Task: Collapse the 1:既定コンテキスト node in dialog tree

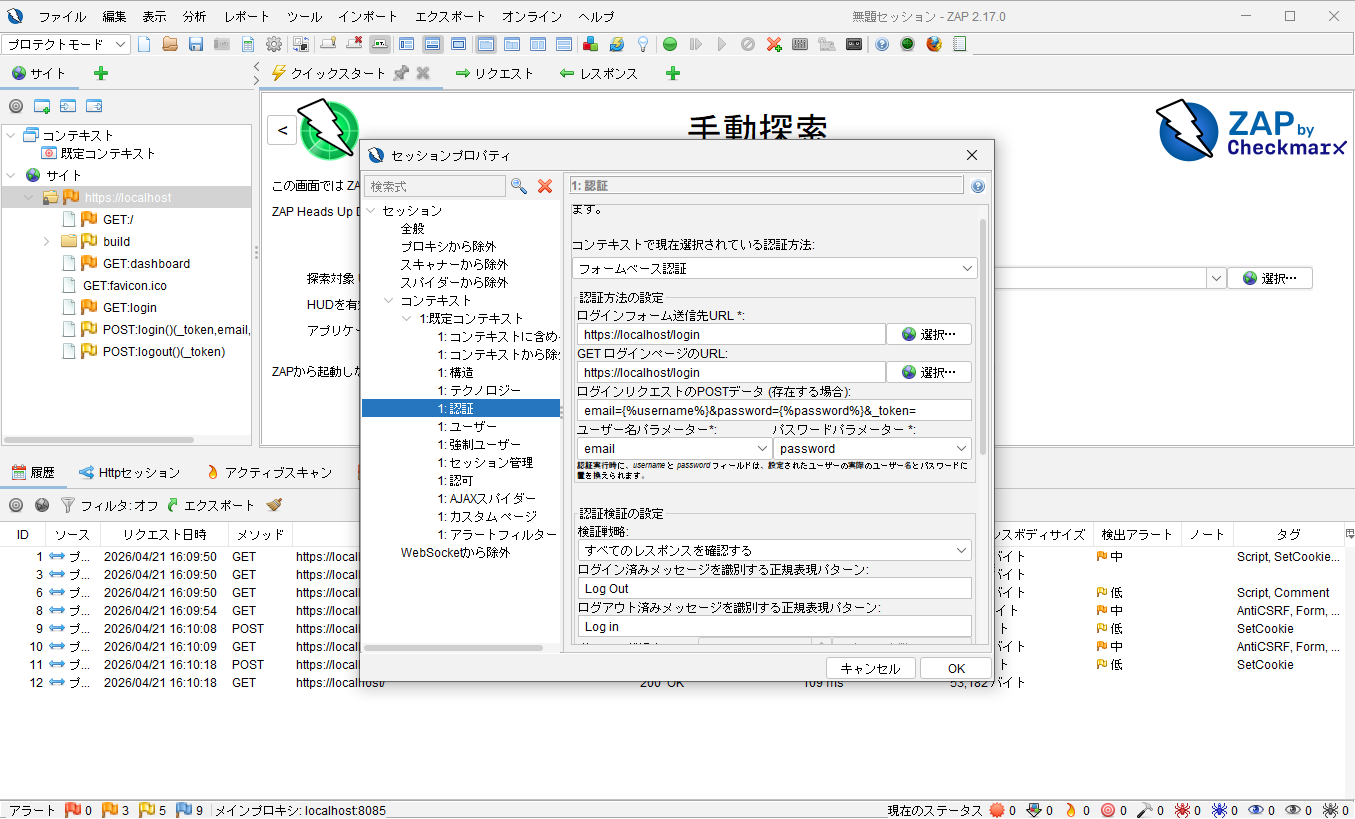Action: pyautogui.click(x=407, y=318)
